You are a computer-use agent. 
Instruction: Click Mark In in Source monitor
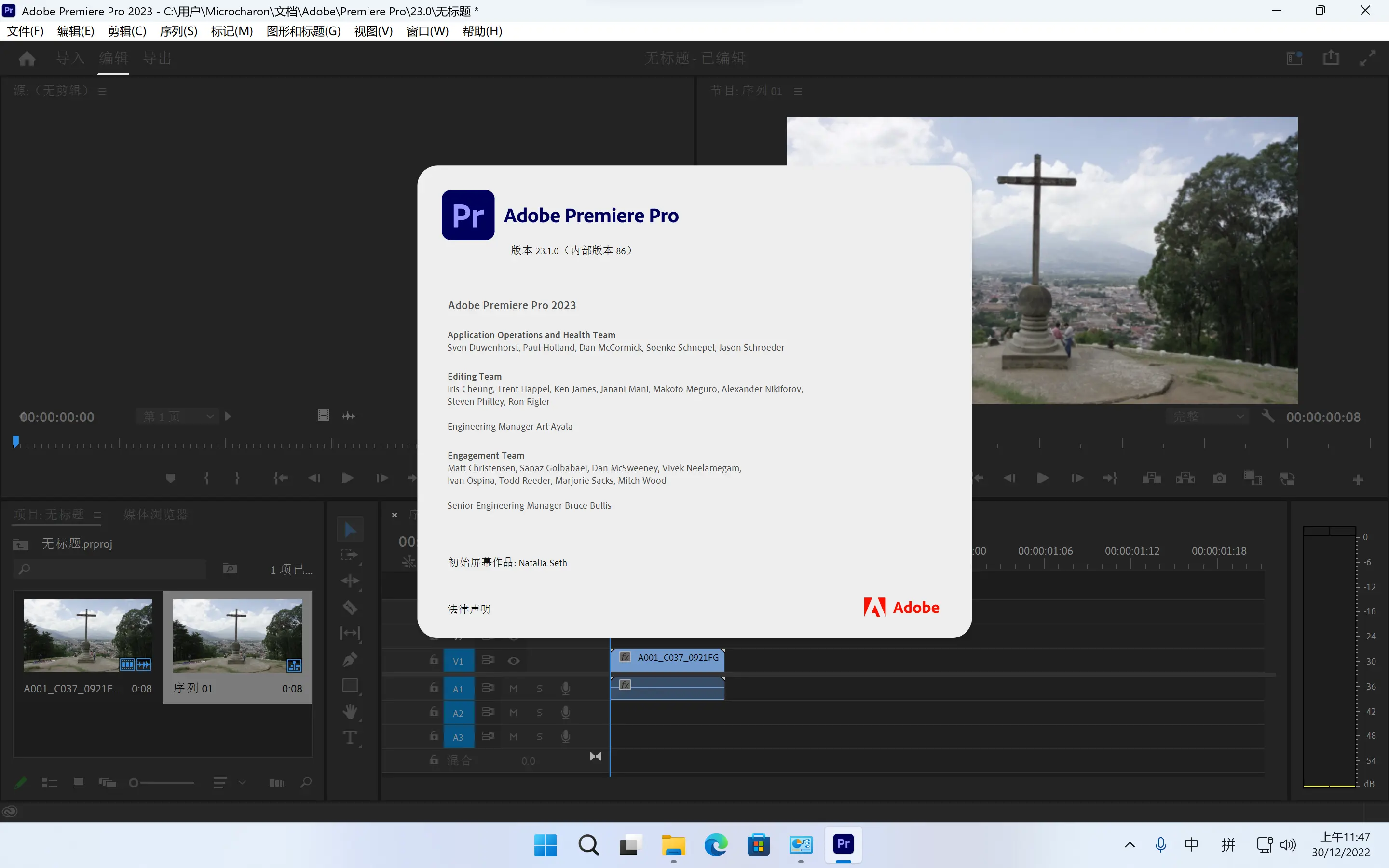(x=206, y=478)
